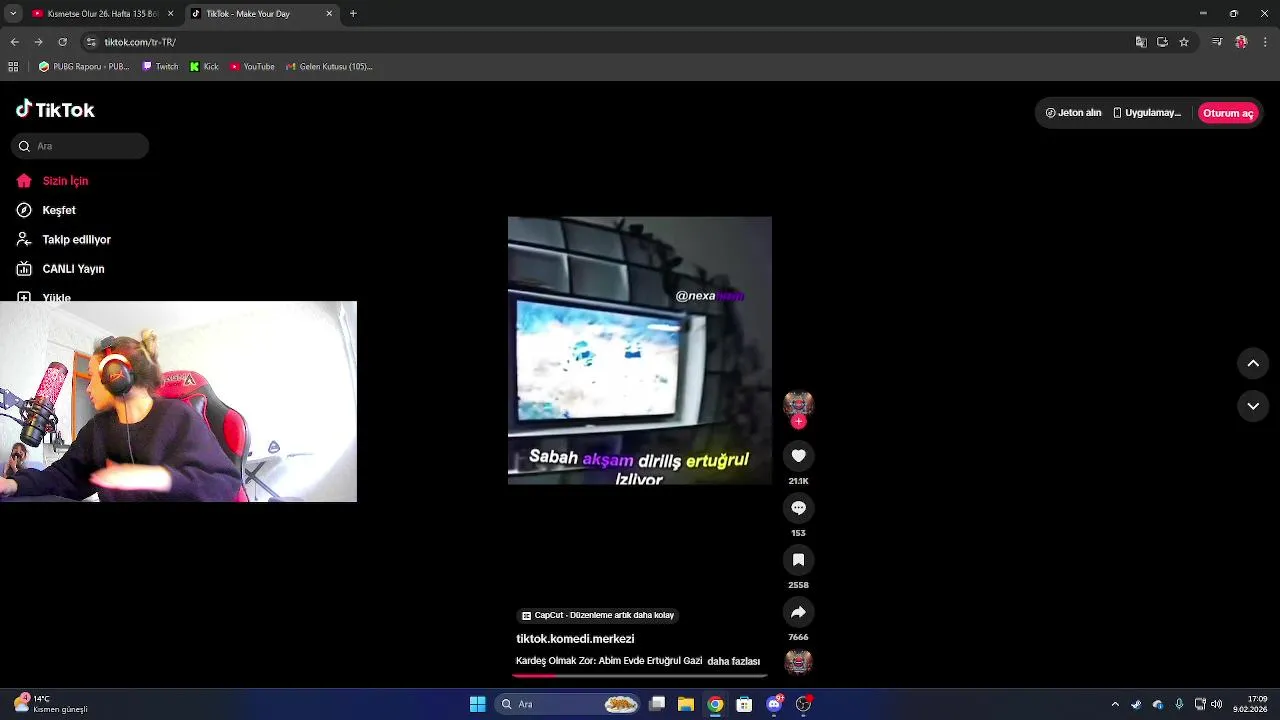Pause the playing TikTok video
The height and width of the screenshot is (720, 1280).
point(640,350)
